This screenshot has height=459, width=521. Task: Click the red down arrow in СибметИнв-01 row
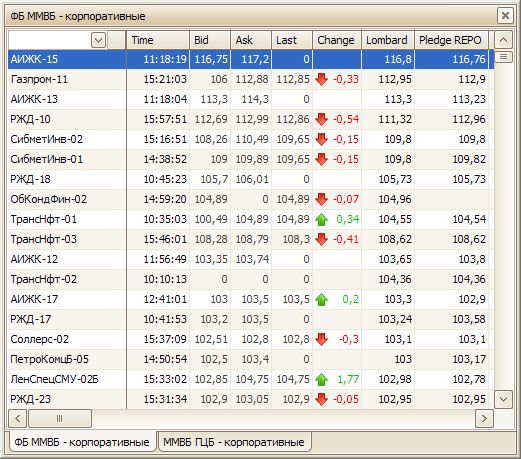[321, 159]
